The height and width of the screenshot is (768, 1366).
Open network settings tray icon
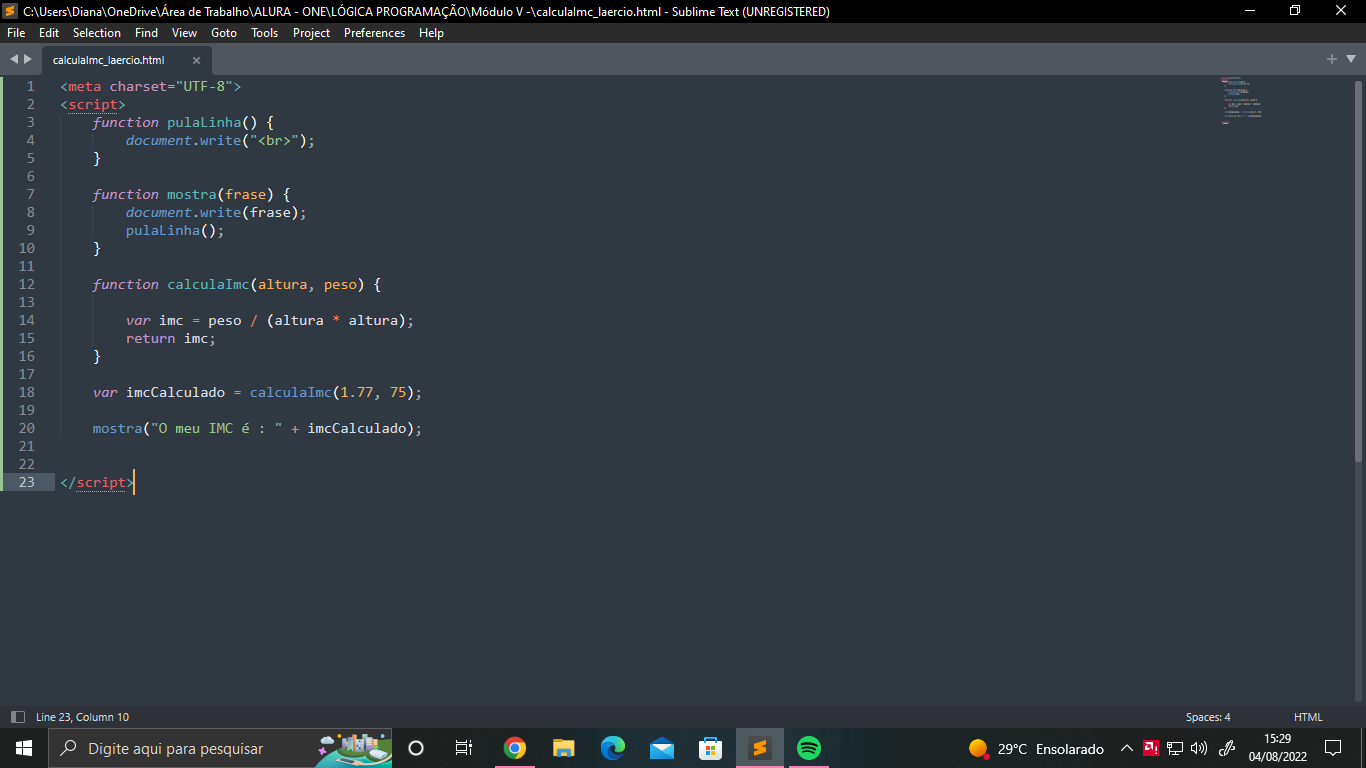1175,748
